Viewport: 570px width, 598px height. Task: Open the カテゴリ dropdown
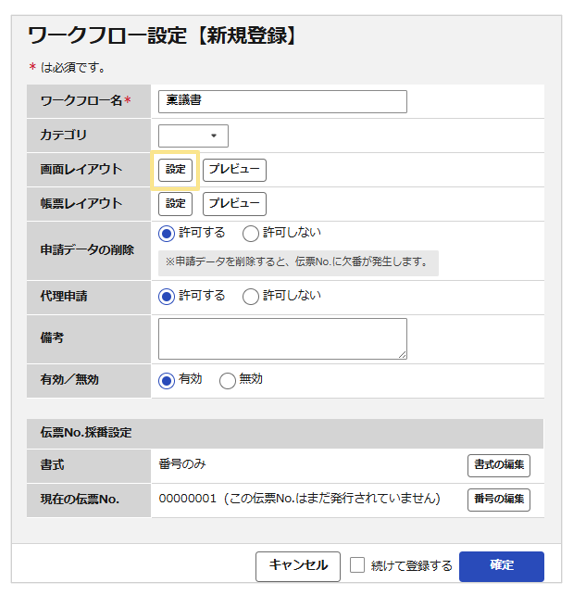193,136
